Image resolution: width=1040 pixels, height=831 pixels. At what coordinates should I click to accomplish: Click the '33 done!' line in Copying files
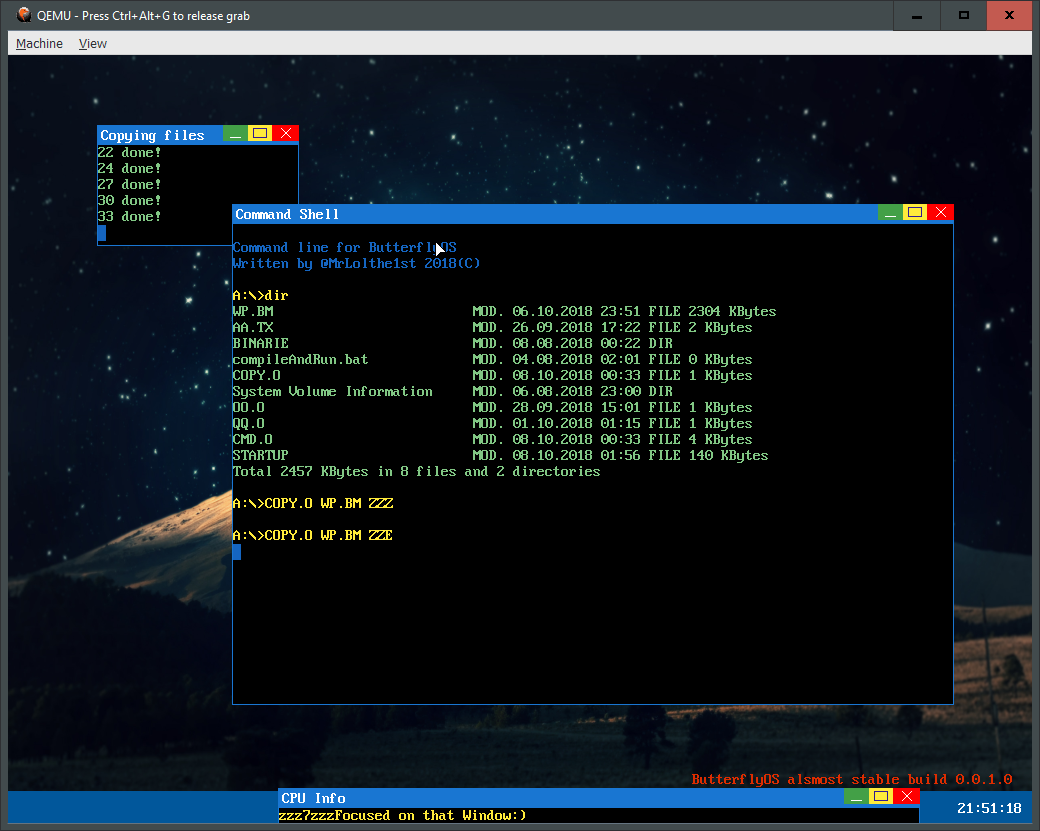[x=129, y=216]
